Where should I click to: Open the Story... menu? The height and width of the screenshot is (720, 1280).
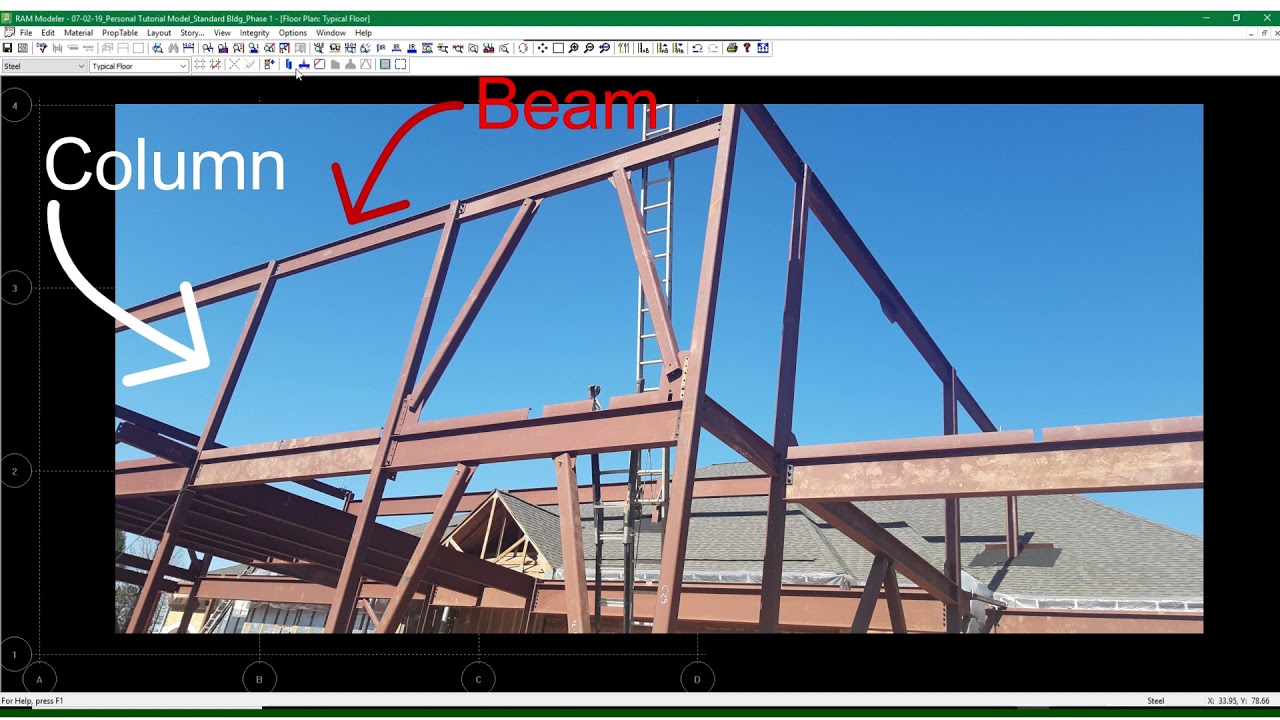[192, 33]
